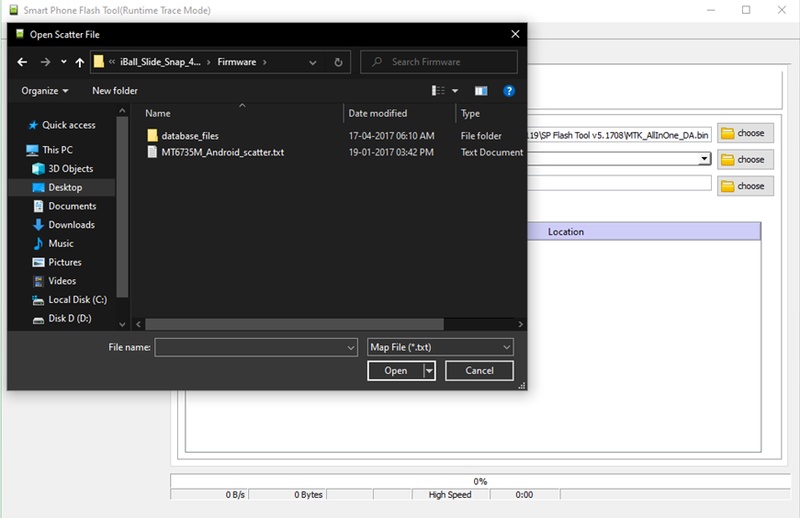
Task: Change the file view layout icon
Action: 438,91
